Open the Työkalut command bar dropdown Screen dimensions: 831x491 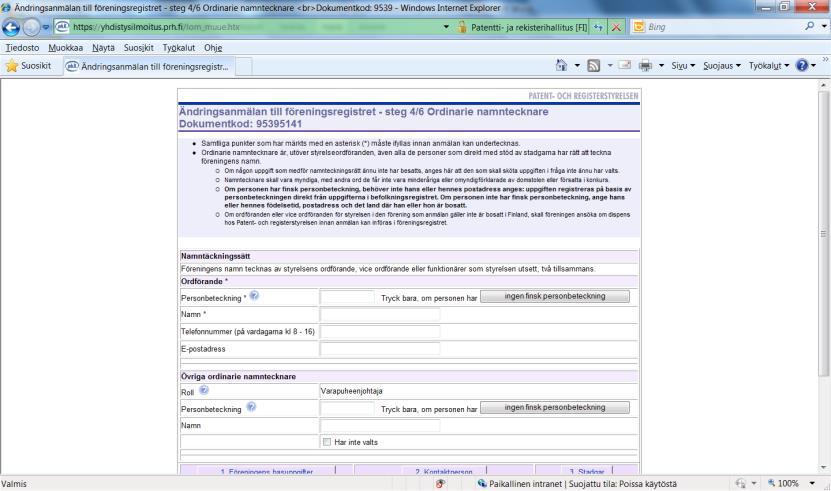pyautogui.click(x=769, y=66)
